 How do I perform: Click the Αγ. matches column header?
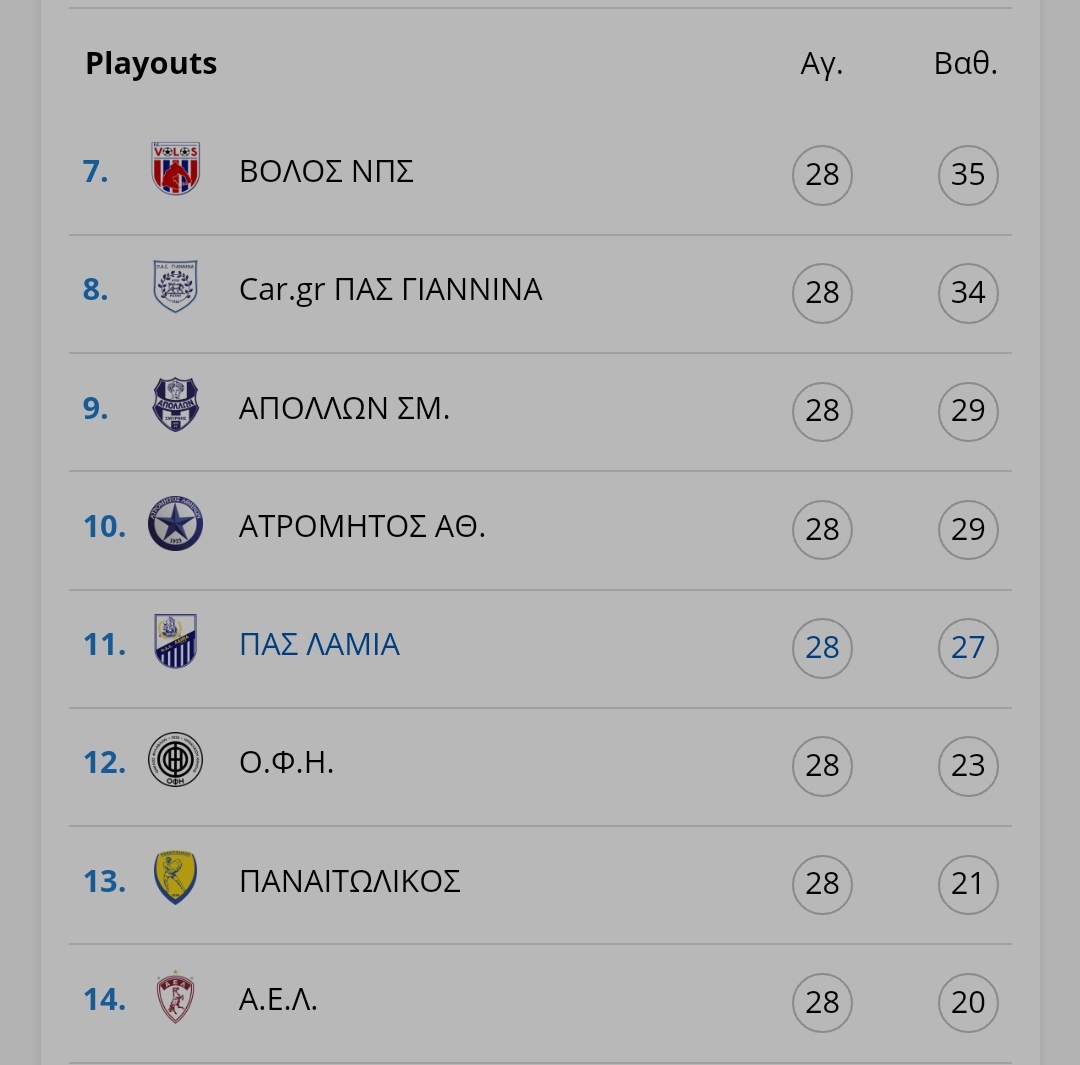[x=822, y=65]
